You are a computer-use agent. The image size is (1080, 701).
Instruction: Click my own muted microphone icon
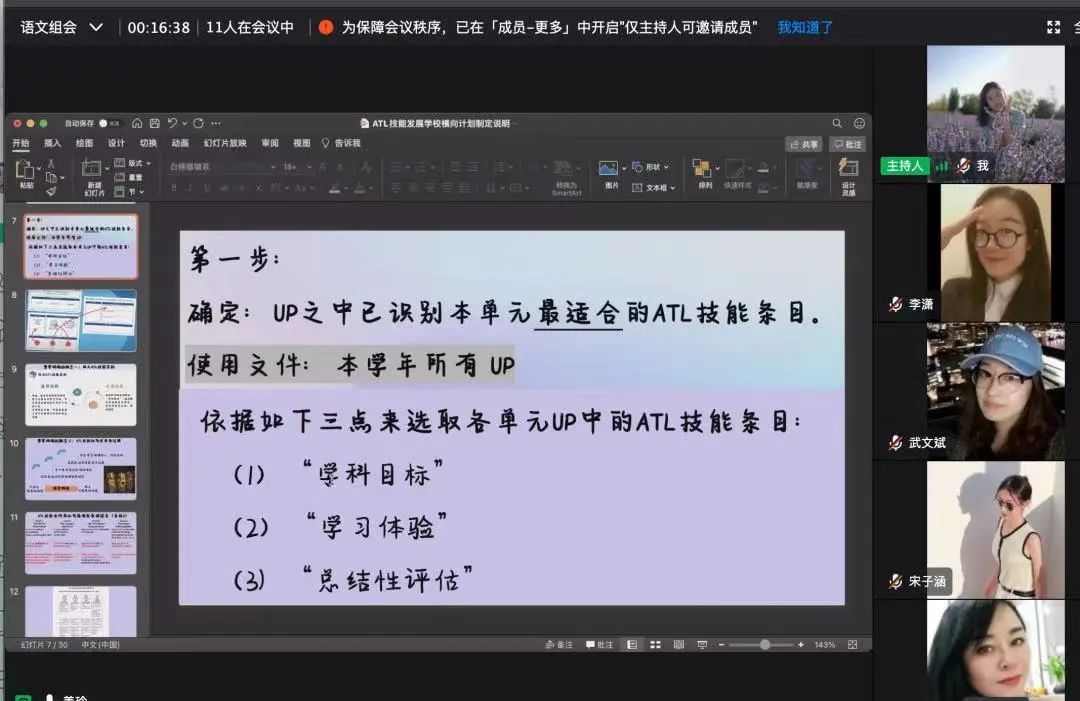tap(964, 165)
